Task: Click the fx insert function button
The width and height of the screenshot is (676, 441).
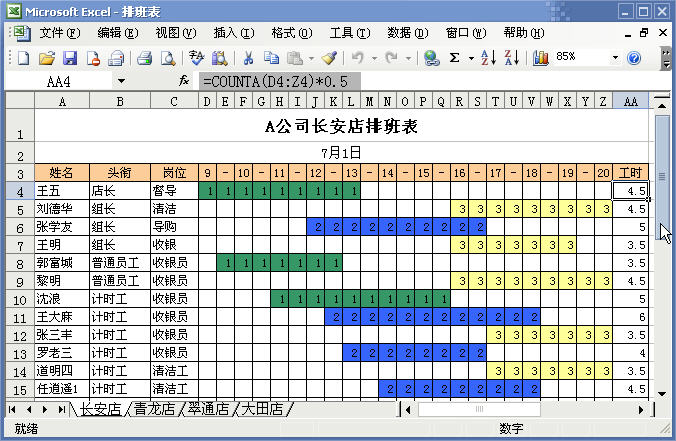Action: [x=184, y=81]
